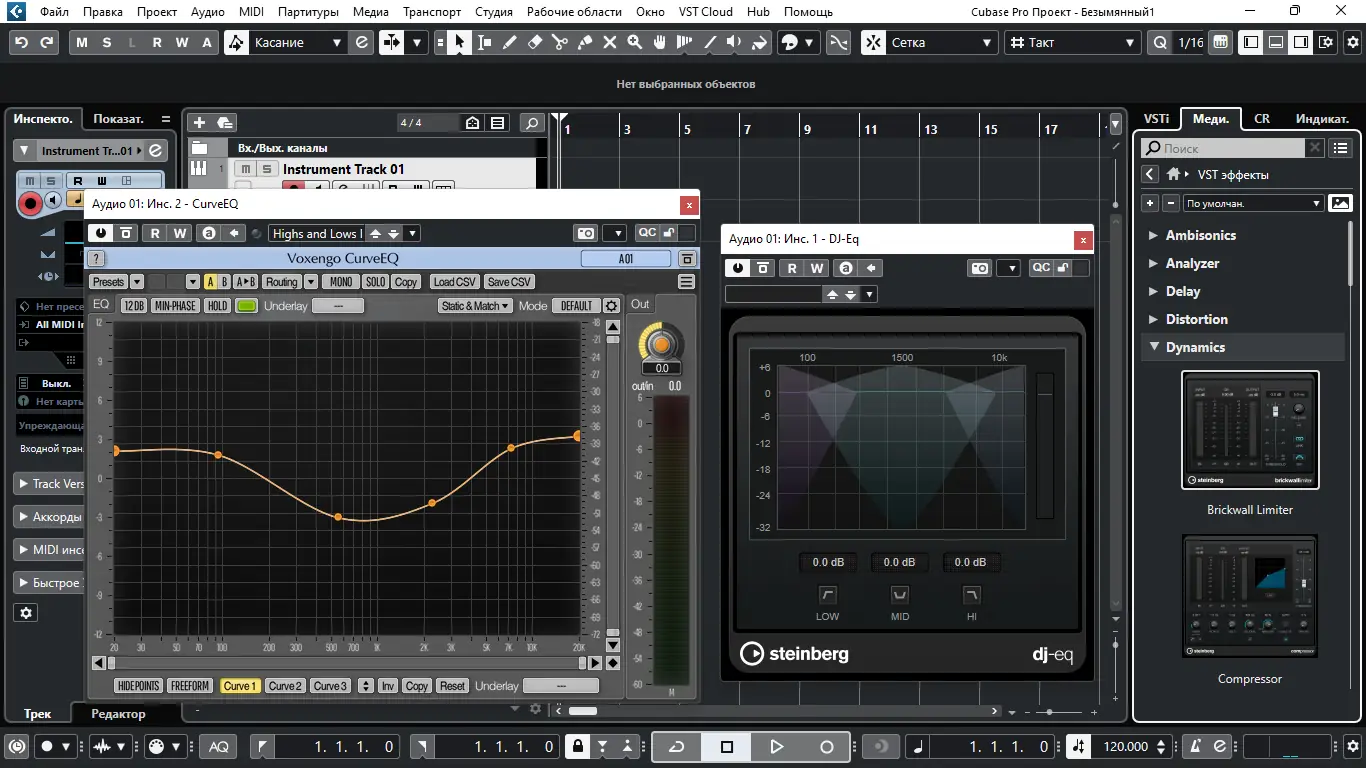
Task: Toggle the Cycle loop button
Action: [677, 747]
